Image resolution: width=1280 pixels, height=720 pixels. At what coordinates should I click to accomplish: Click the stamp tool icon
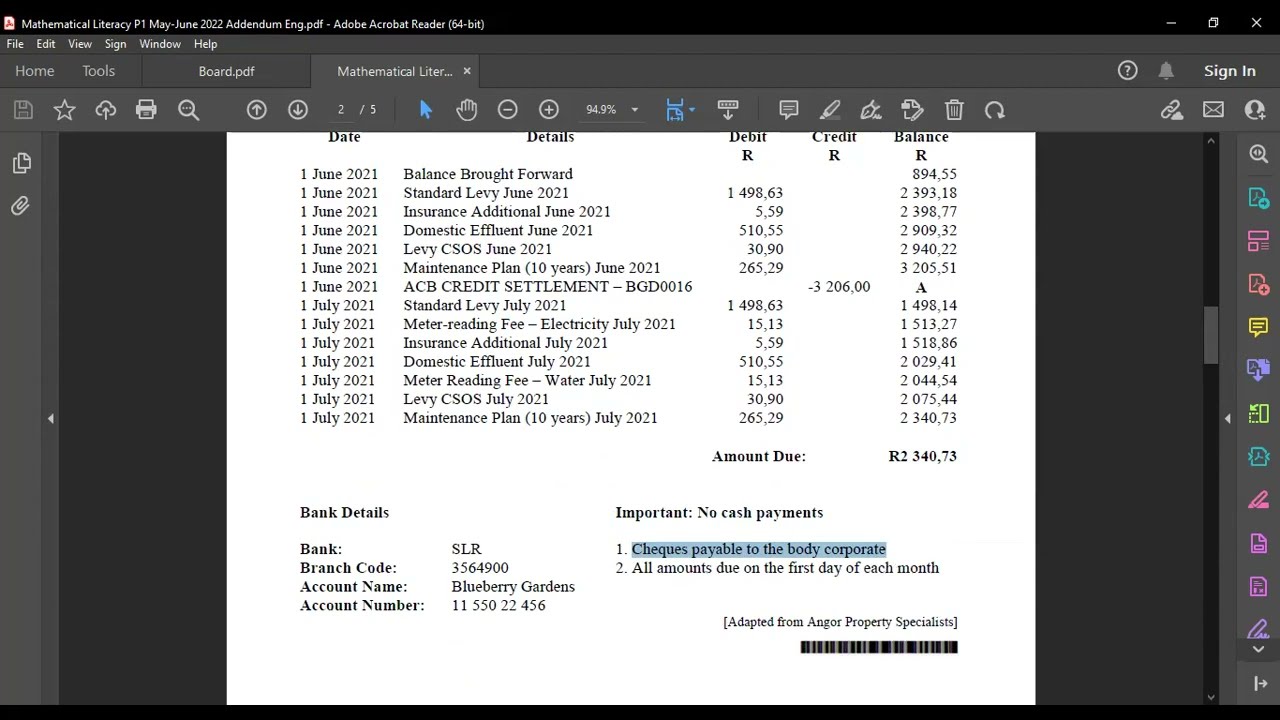point(912,110)
